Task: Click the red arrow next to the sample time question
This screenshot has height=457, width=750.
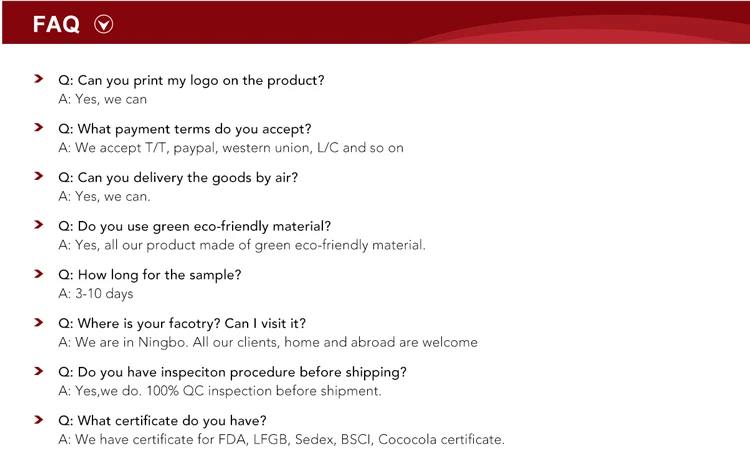Action: [38, 273]
